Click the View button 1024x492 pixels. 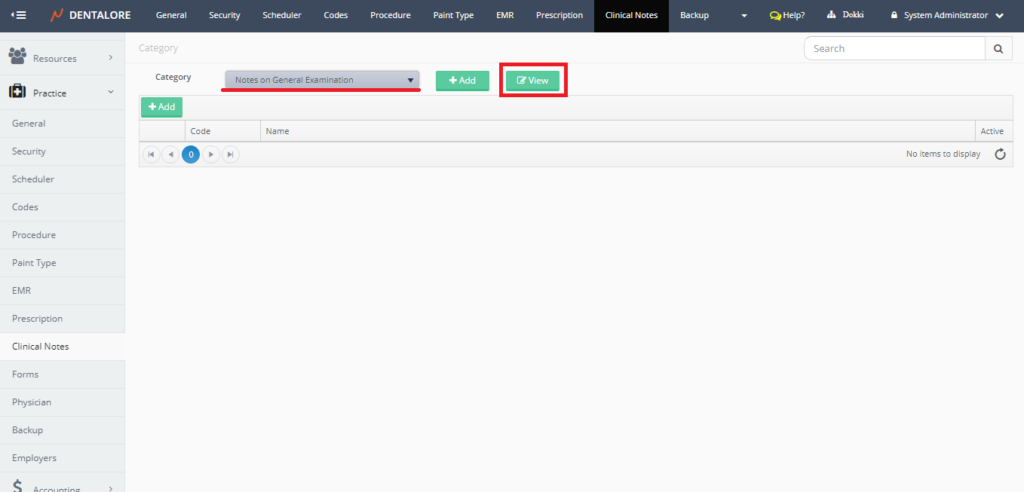pyautogui.click(x=533, y=80)
